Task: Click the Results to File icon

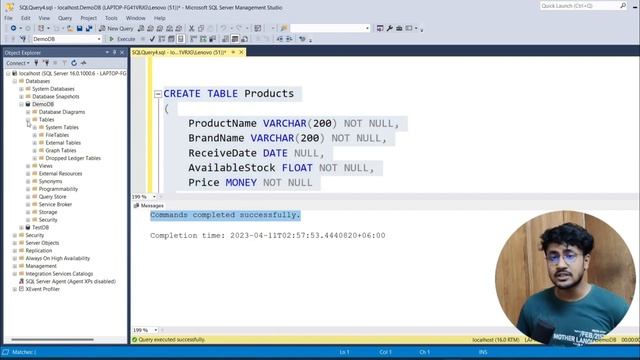Action: coord(244,39)
